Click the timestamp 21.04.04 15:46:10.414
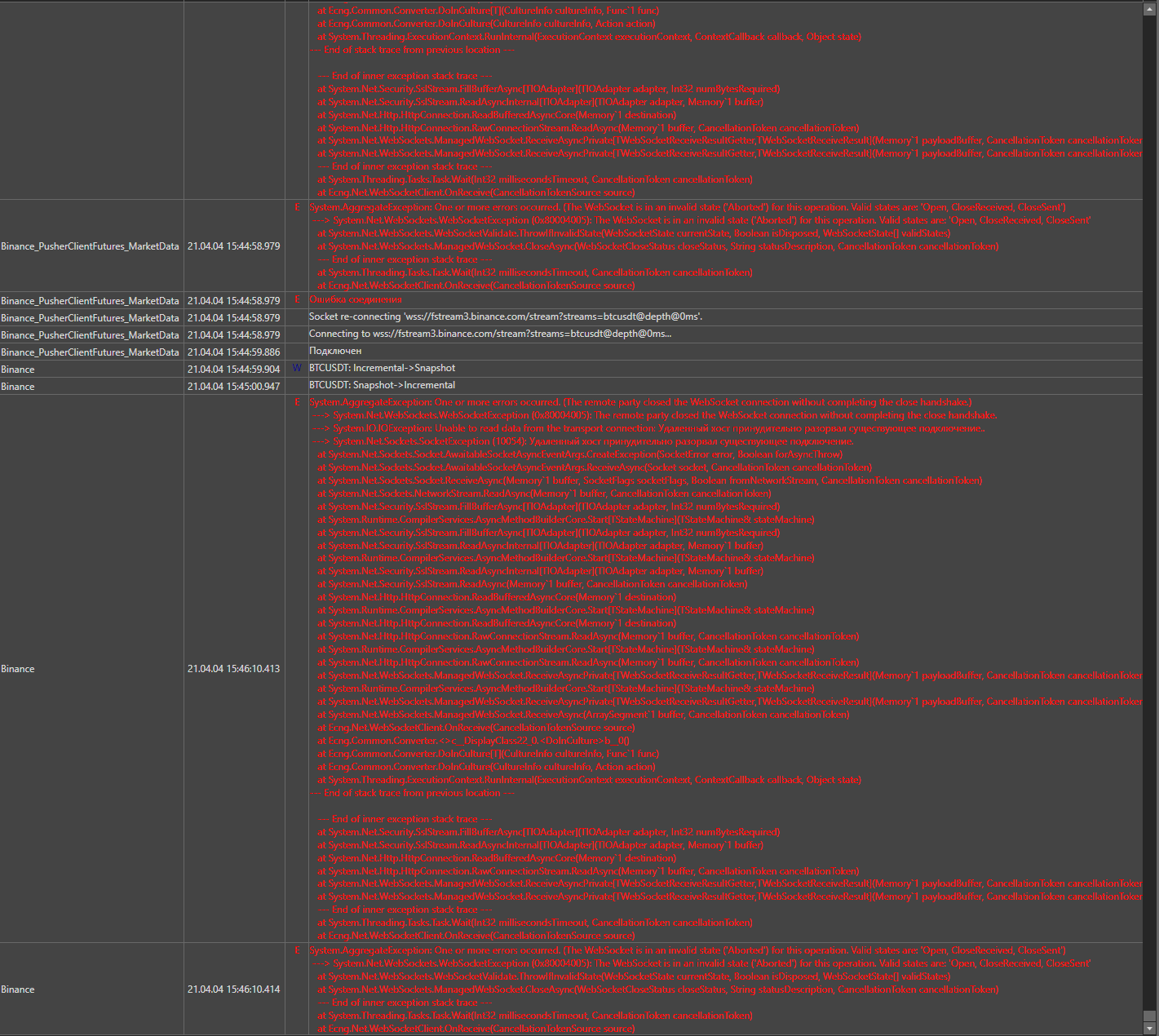 point(233,990)
